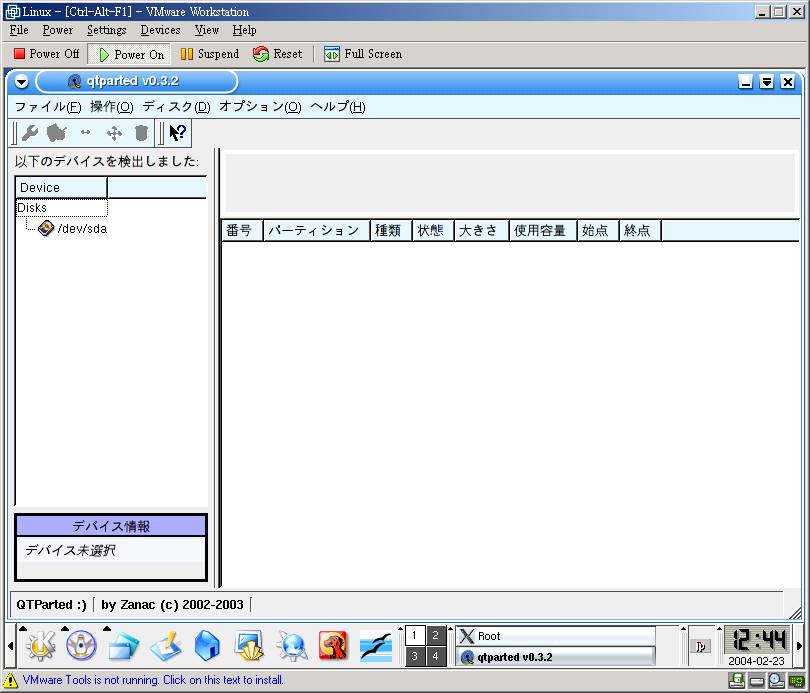Viewport: 810px width, 693px height.
Task: Launch the Konqueror web browser icon
Action: (292, 646)
